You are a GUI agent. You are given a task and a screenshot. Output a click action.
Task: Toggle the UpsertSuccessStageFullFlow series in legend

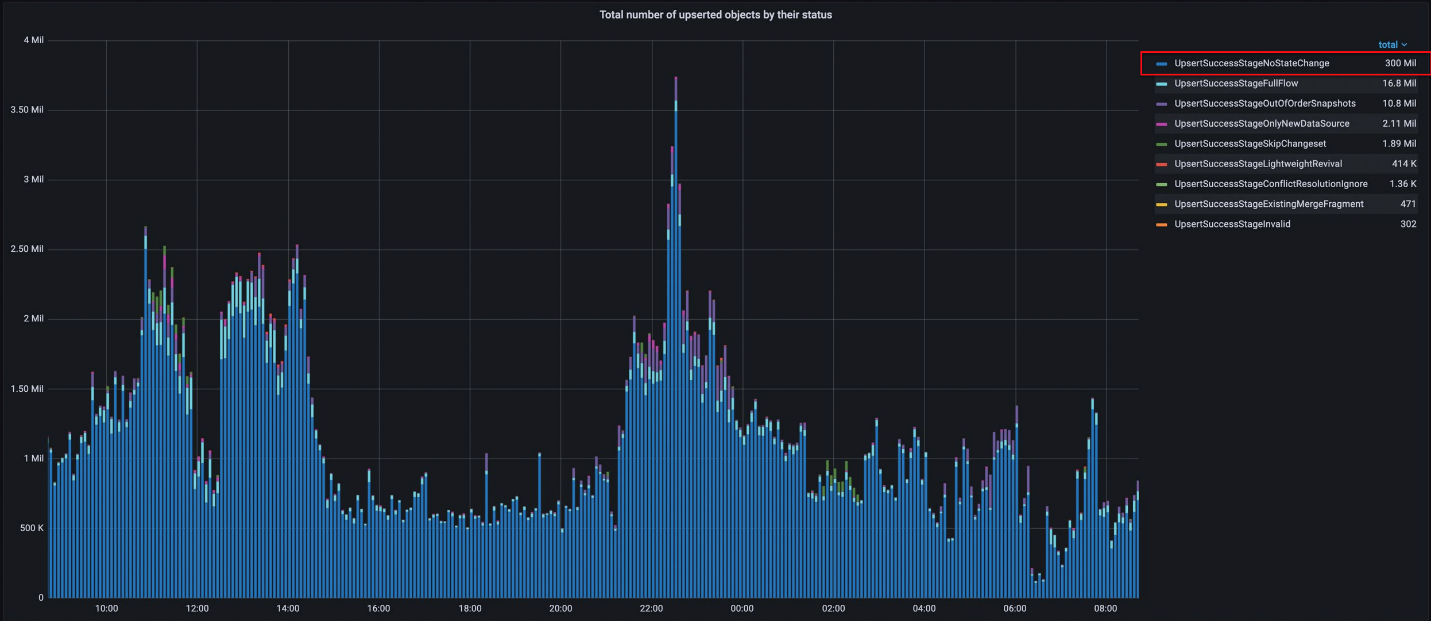[x=1236, y=83]
